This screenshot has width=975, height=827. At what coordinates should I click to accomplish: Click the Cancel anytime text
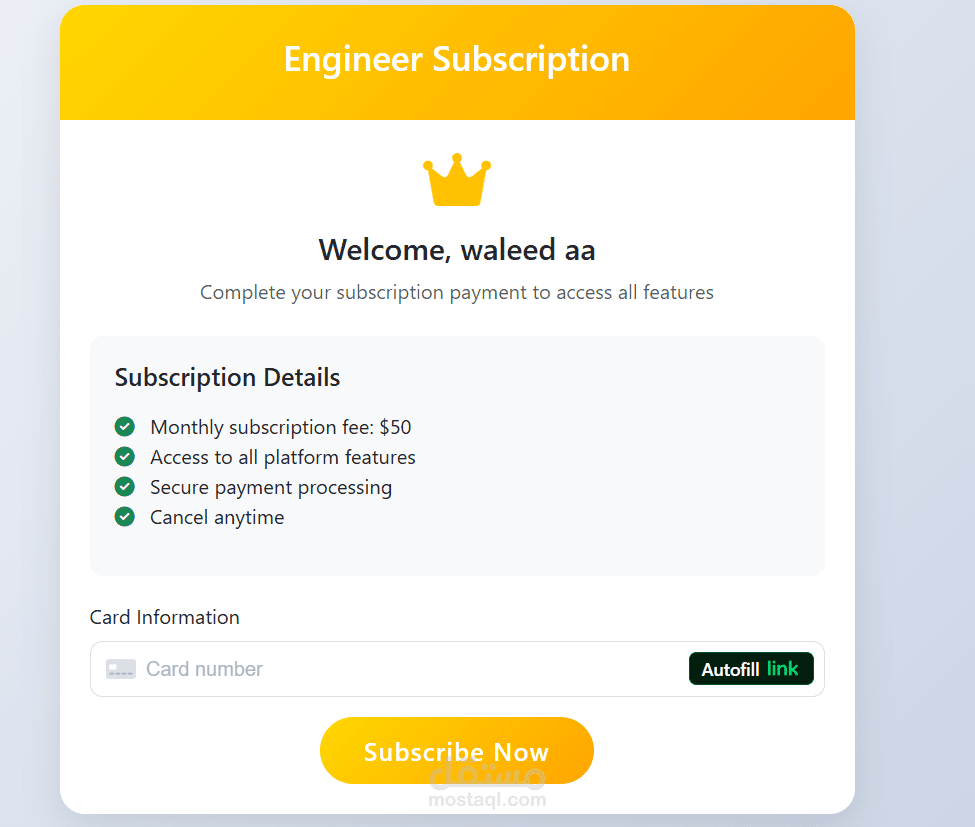[x=217, y=517]
